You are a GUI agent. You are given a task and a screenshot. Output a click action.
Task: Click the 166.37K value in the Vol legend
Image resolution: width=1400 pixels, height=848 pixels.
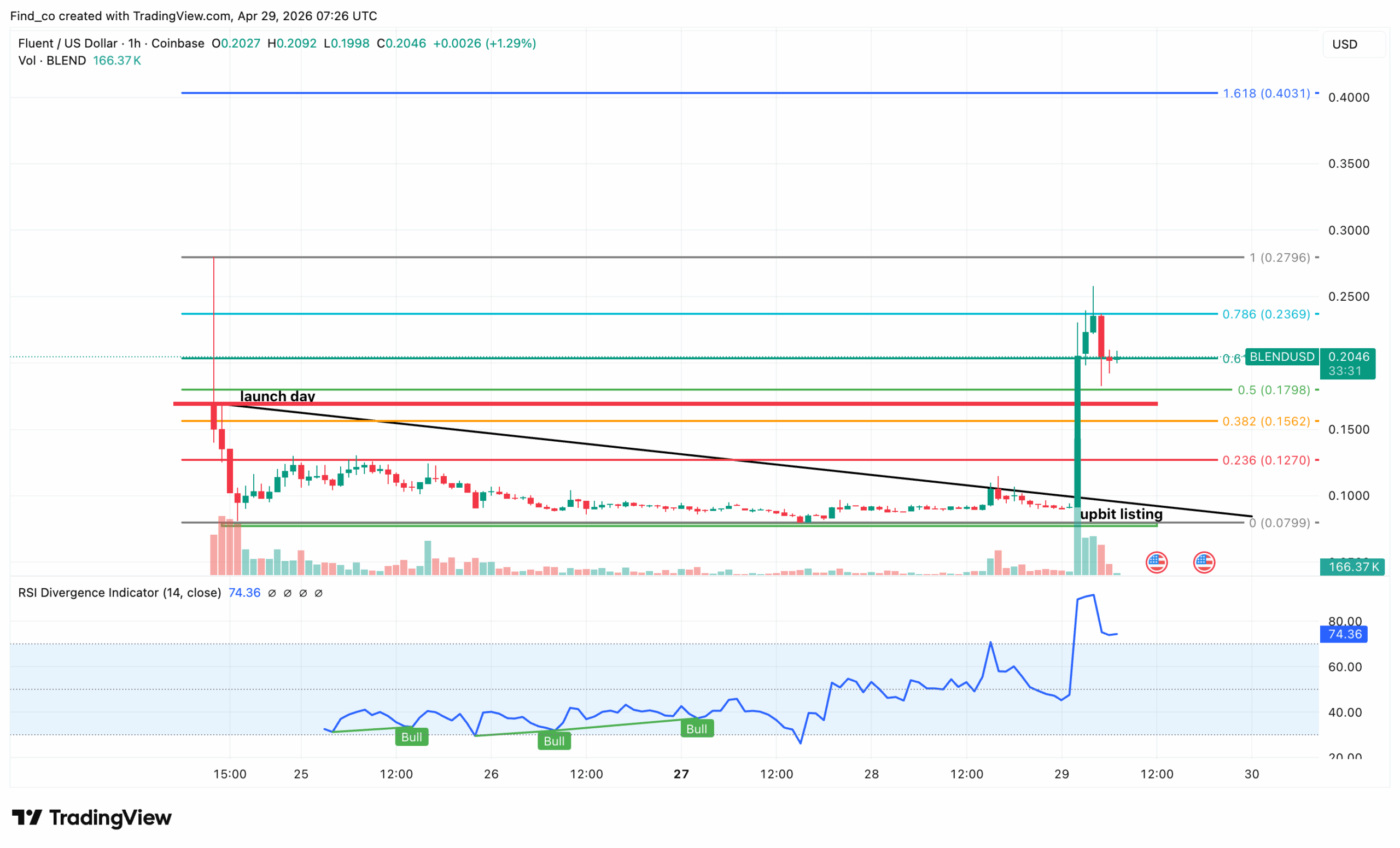point(116,61)
